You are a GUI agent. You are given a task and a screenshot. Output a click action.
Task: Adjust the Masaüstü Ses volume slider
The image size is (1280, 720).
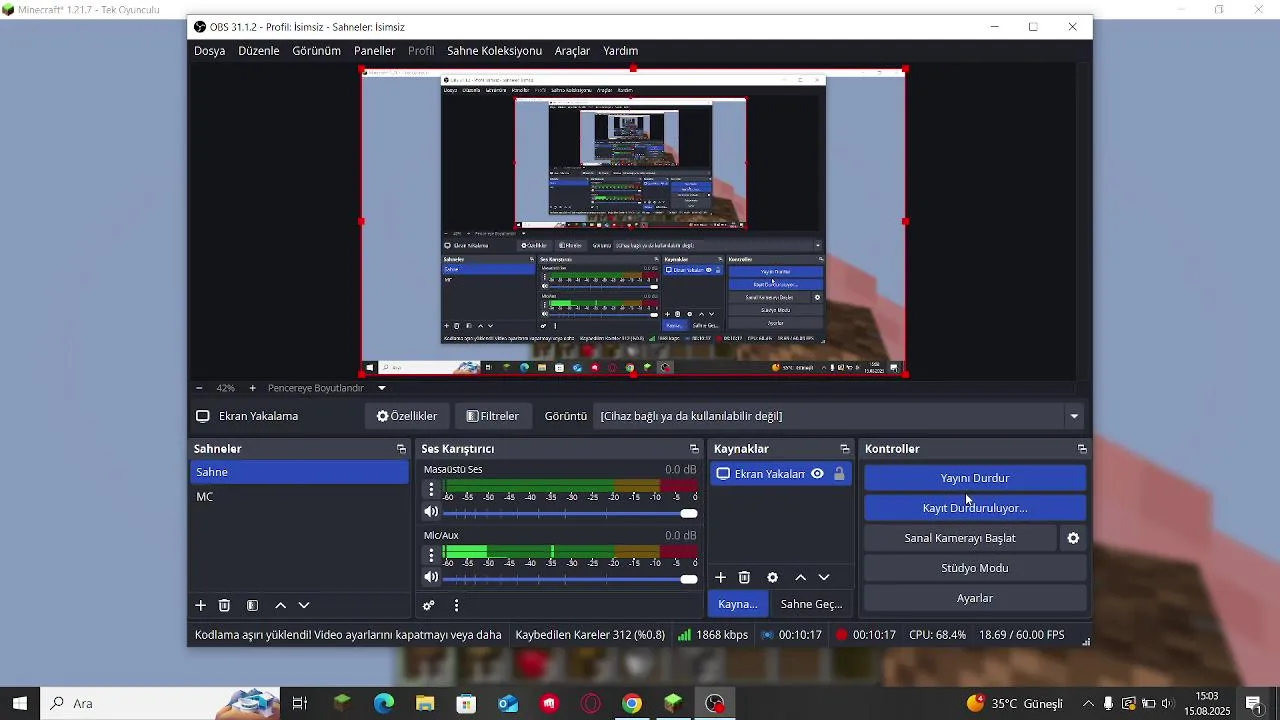(x=570, y=513)
